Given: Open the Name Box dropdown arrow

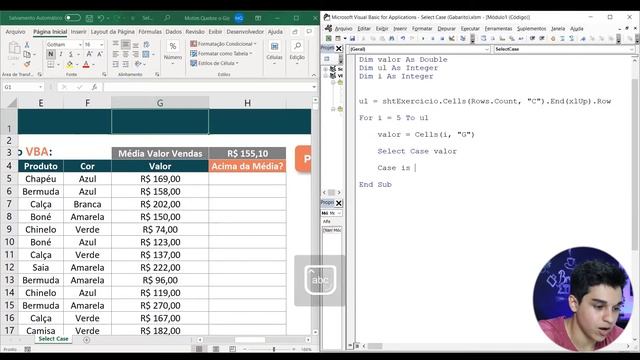Looking at the screenshot, I should tap(40, 87).
